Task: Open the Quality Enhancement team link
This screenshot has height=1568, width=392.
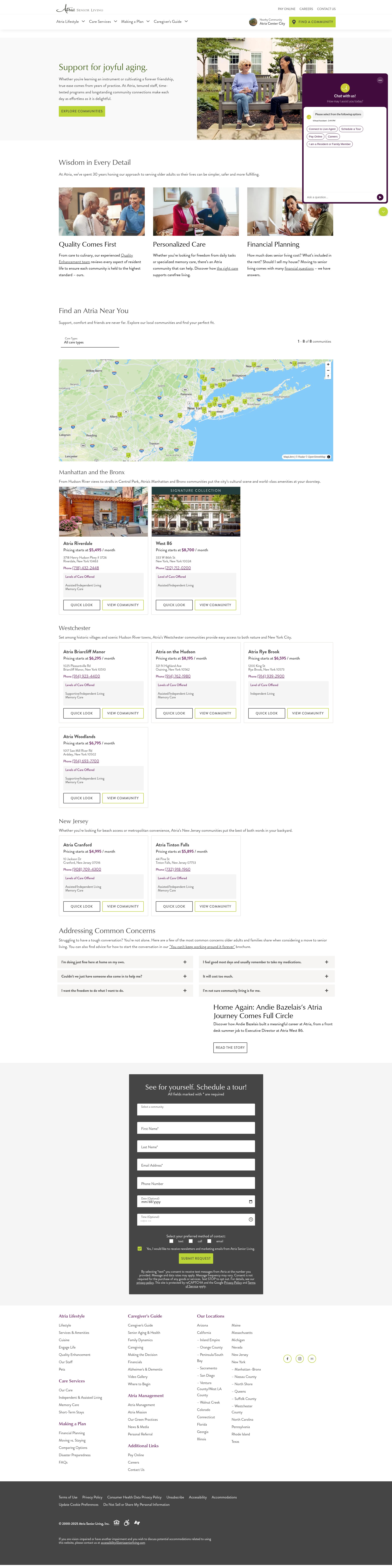Action: [x=96, y=259]
